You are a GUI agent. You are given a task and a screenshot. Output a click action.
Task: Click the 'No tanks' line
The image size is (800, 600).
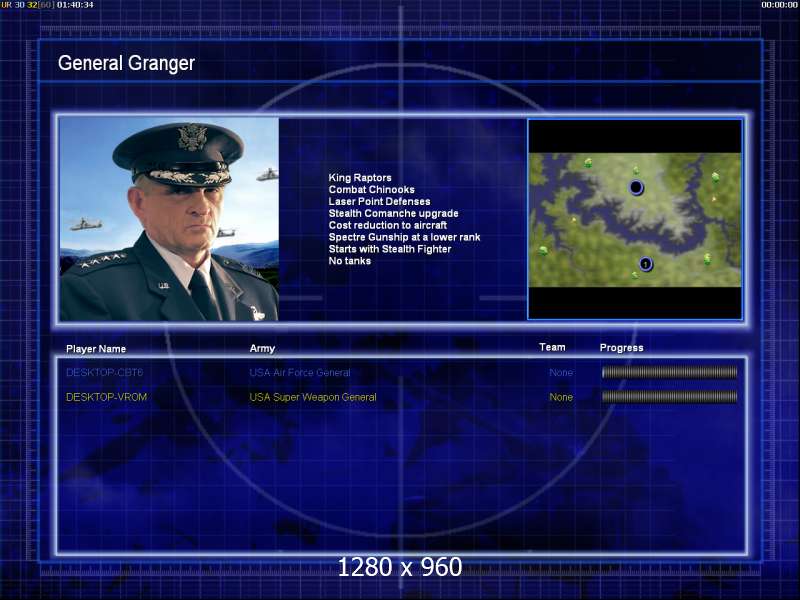[349, 261]
